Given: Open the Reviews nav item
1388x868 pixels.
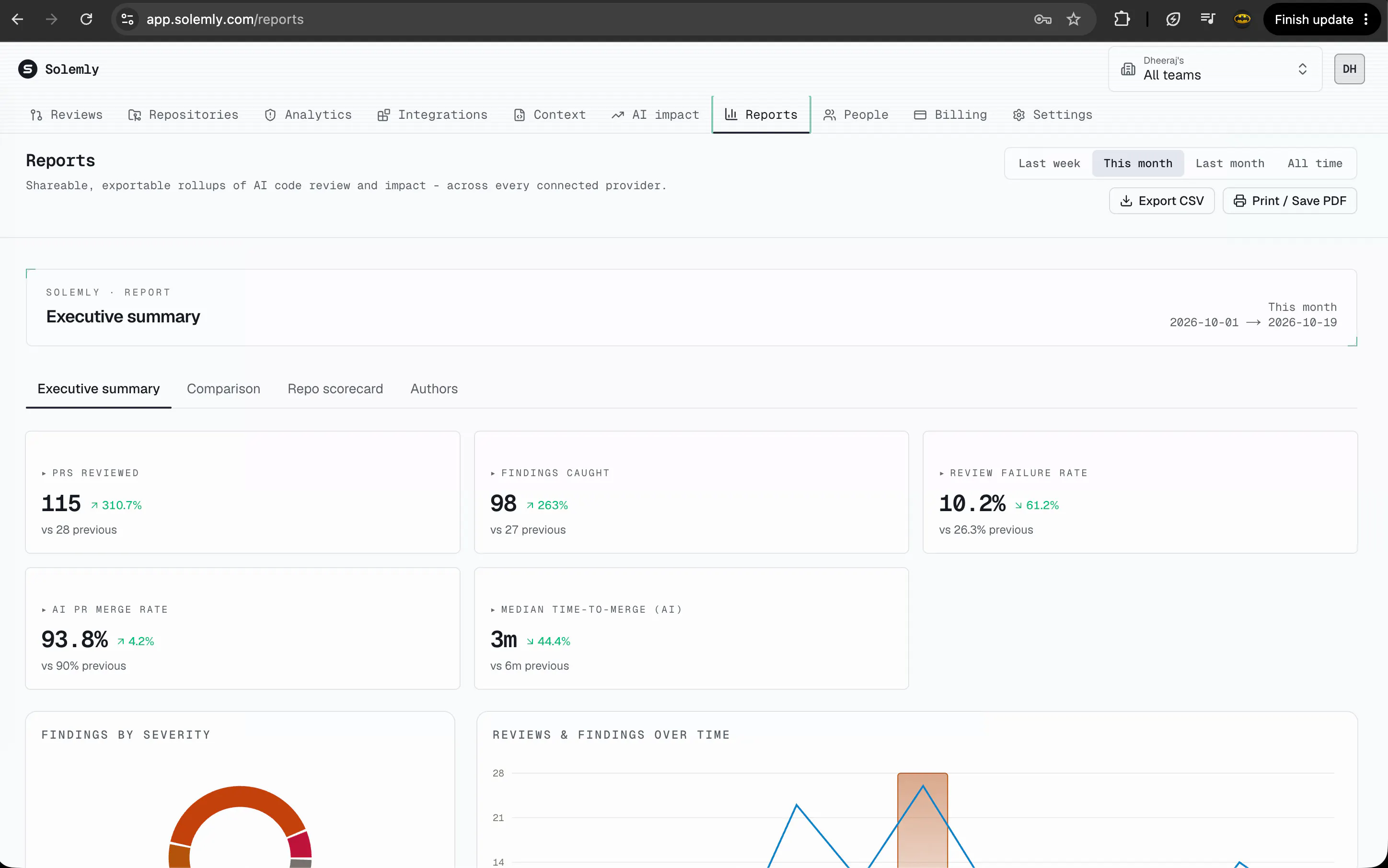Looking at the screenshot, I should tap(67, 115).
